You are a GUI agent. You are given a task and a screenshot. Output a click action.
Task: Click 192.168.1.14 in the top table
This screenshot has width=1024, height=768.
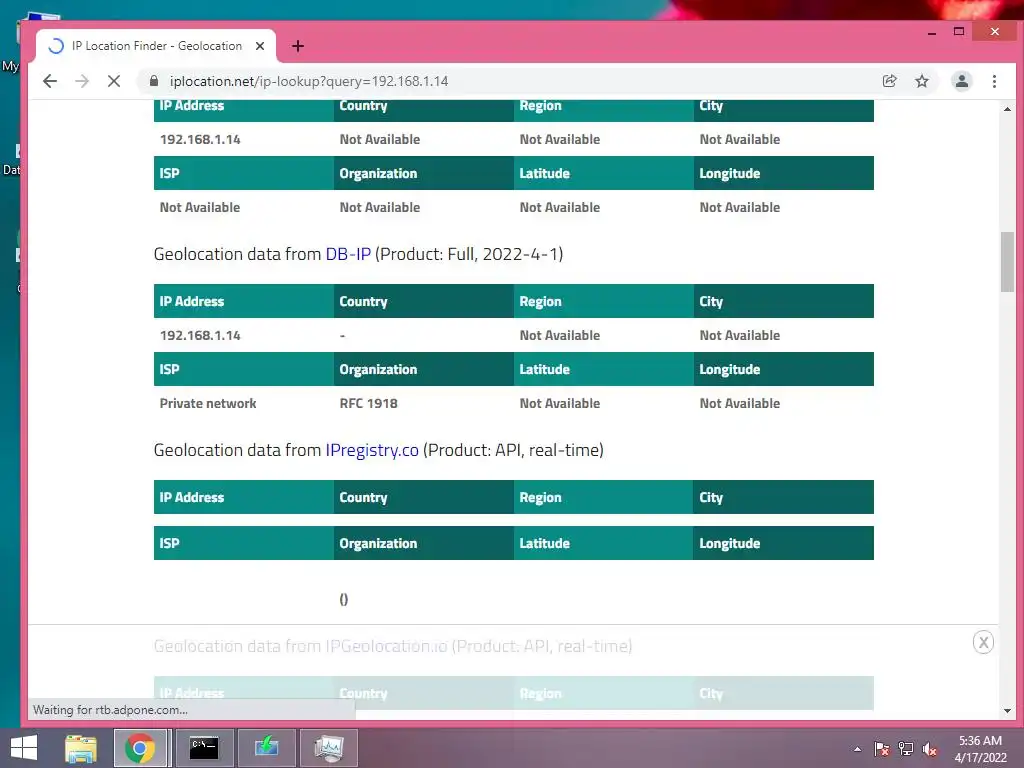coord(200,139)
